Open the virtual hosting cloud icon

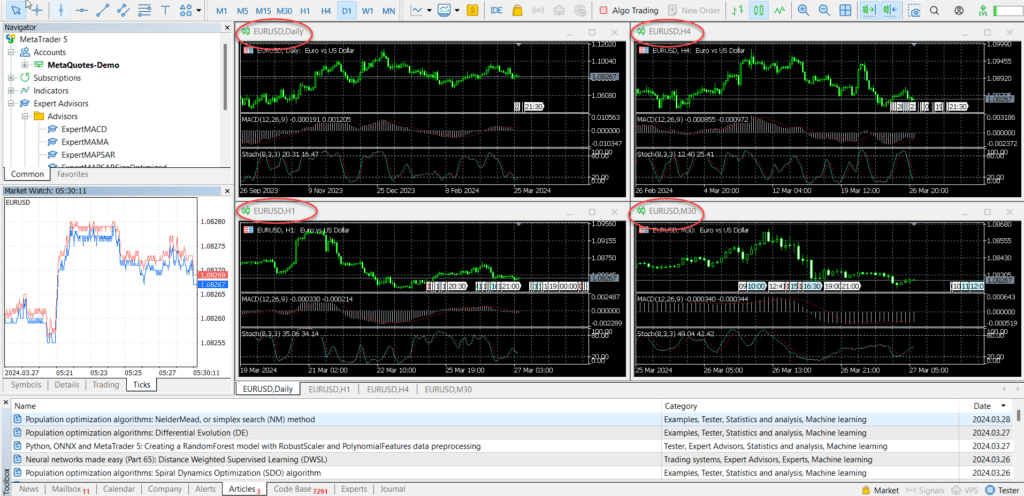point(559,10)
